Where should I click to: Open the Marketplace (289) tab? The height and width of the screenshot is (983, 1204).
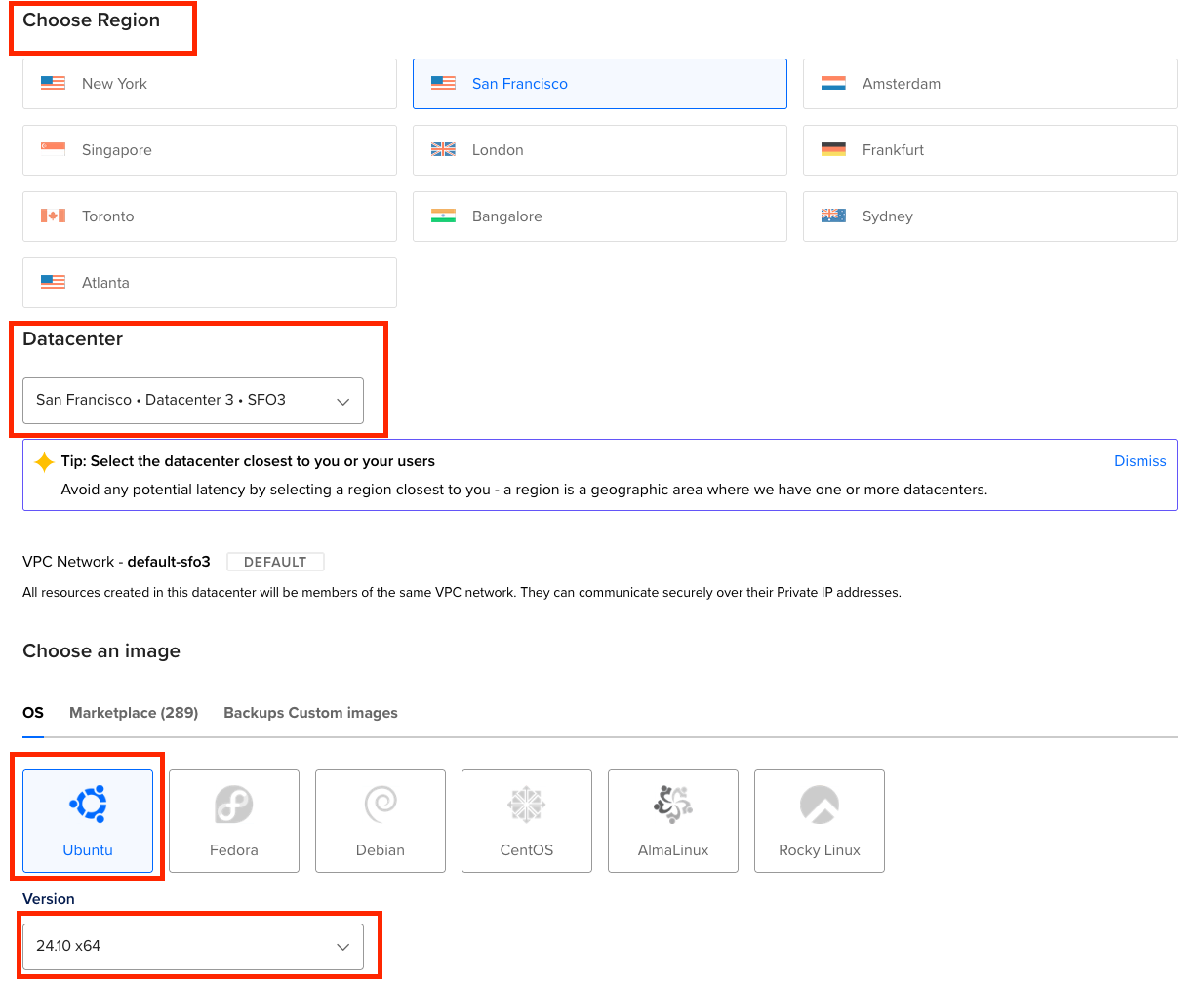134,713
